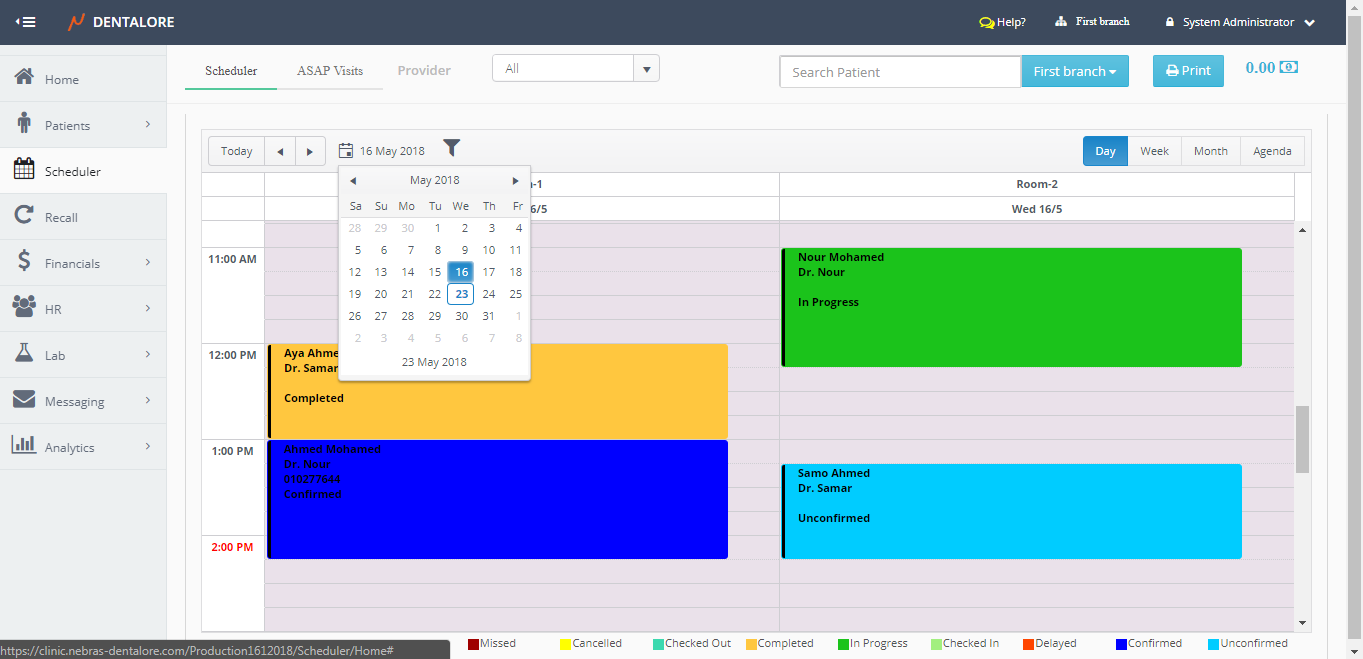Screen dimensions: 1363x659
Task: Open the filter funnel icon
Action: [452, 149]
